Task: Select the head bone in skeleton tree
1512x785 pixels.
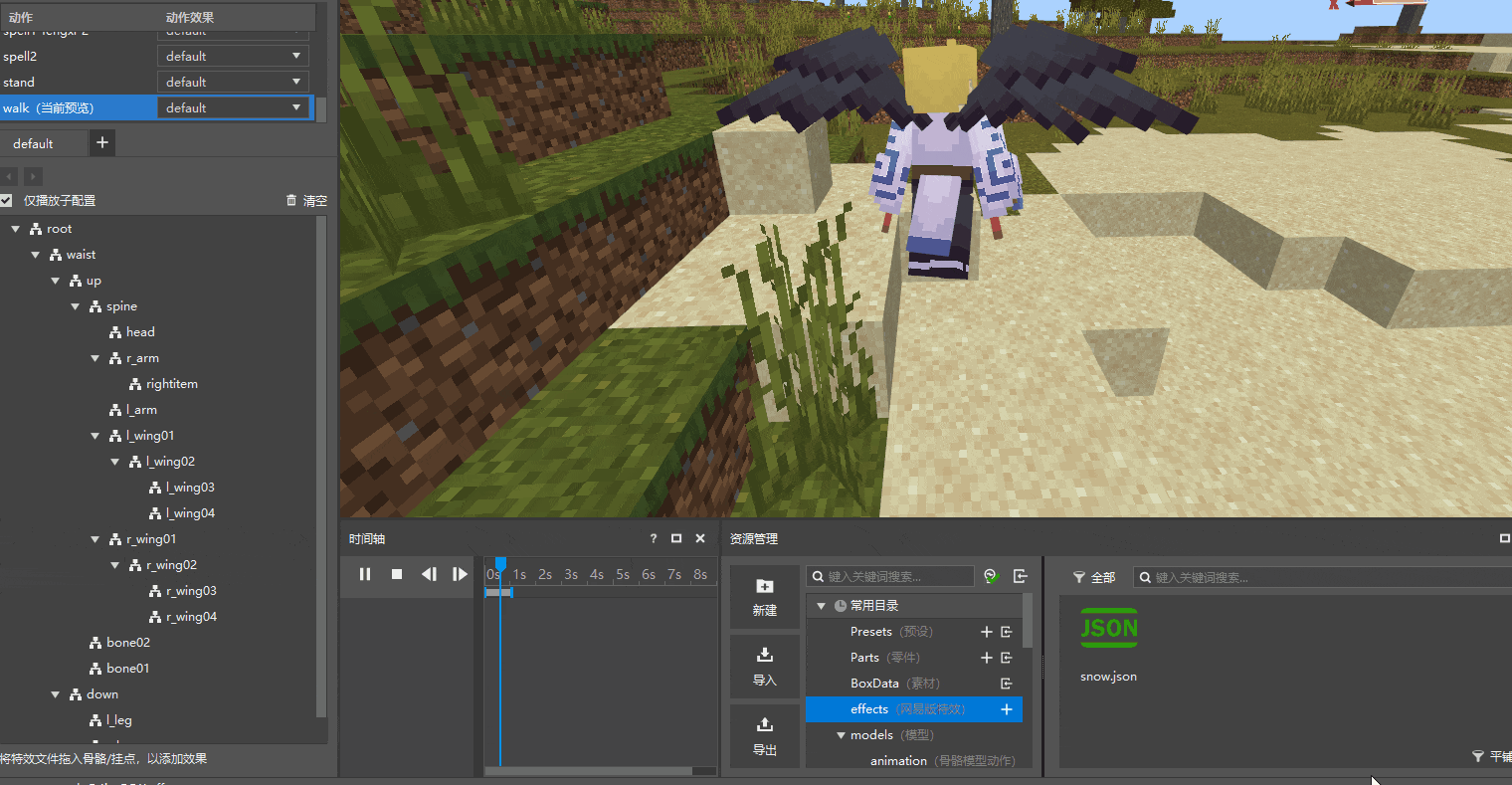Action: (x=139, y=332)
